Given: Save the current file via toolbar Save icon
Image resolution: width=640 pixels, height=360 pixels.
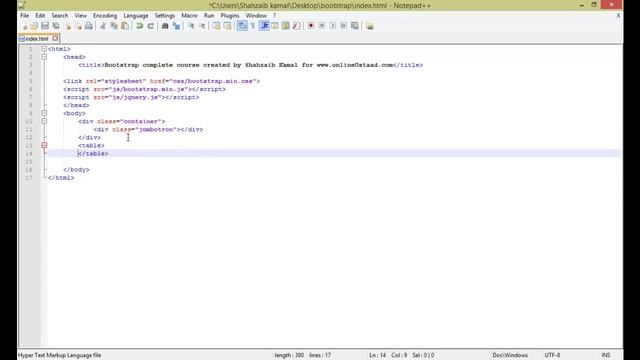Looking at the screenshot, I should [45, 26].
